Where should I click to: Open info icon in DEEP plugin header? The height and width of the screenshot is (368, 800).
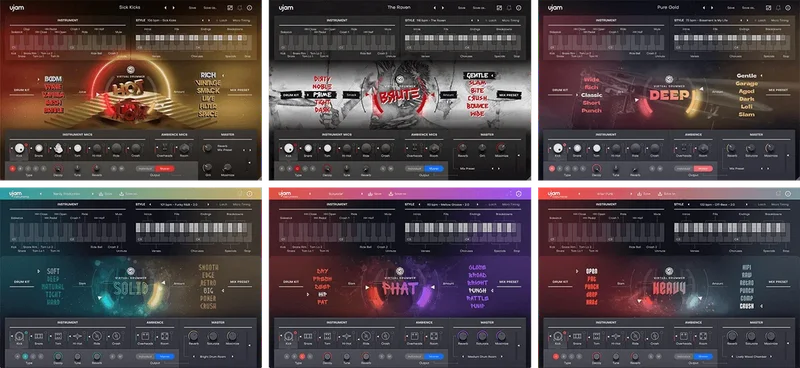pyautogui.click(x=788, y=8)
